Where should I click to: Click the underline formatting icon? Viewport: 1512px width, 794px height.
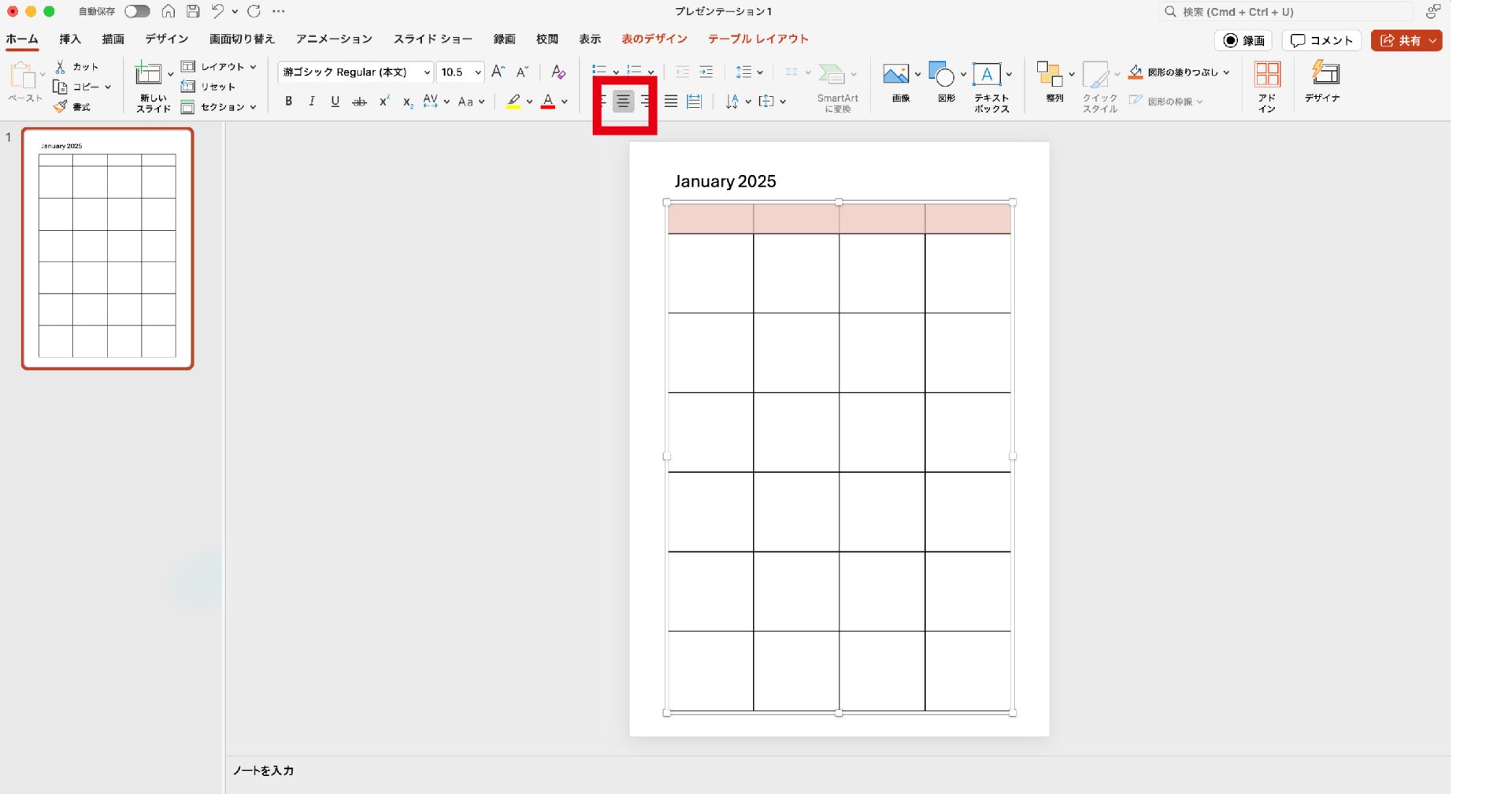[x=335, y=101]
